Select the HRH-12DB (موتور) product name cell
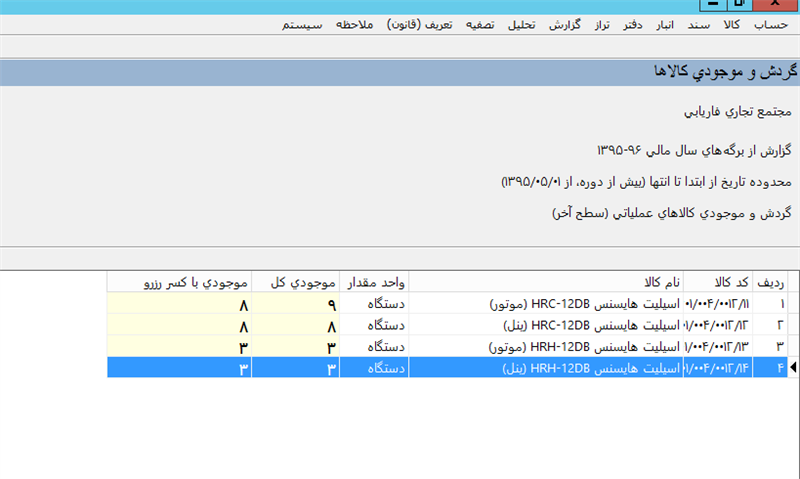 (x=545, y=346)
